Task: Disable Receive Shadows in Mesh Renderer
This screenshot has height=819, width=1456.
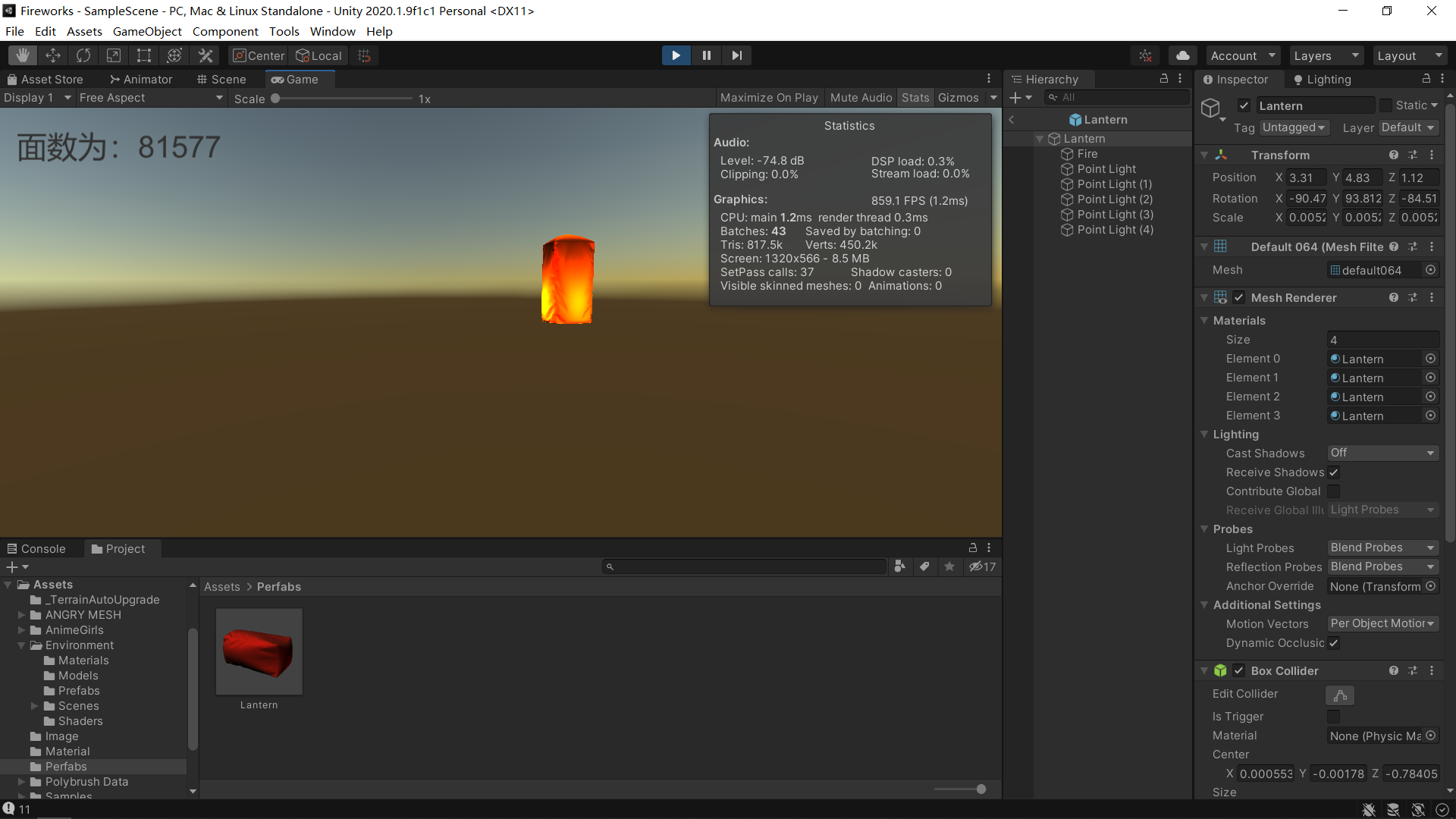Action: 1334,472
